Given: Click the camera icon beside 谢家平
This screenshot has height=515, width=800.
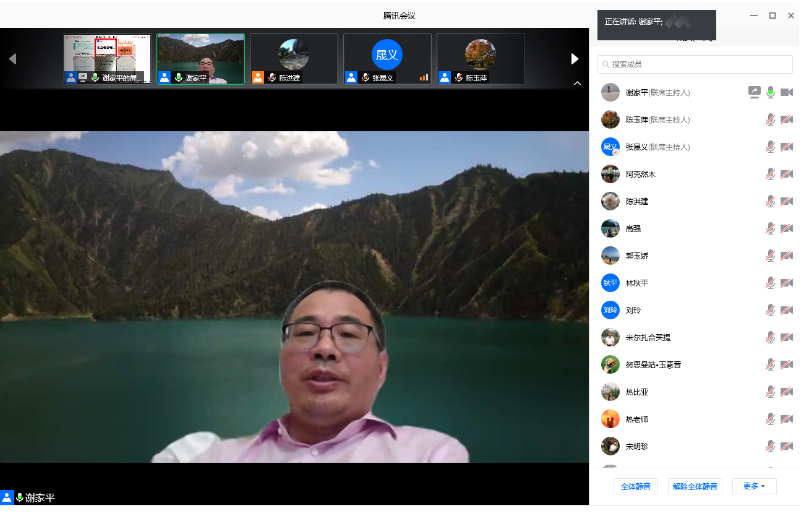Looking at the screenshot, I should pos(787,92).
